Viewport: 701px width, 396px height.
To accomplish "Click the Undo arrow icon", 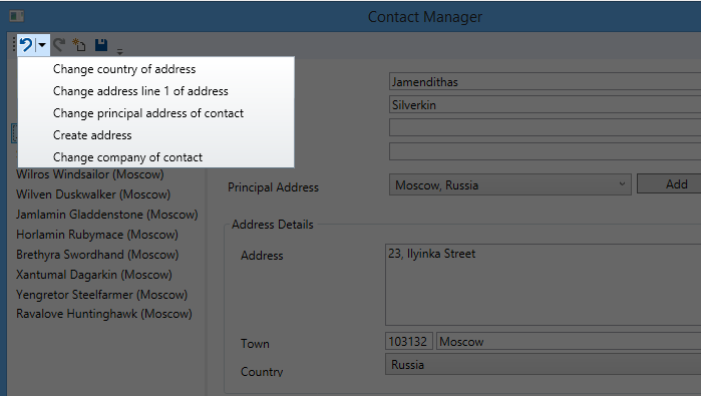I will (26, 45).
